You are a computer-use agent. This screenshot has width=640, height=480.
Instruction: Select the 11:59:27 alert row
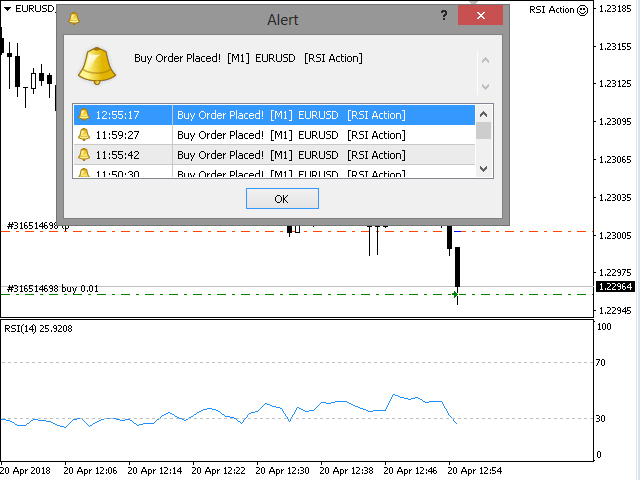pyautogui.click(x=274, y=135)
